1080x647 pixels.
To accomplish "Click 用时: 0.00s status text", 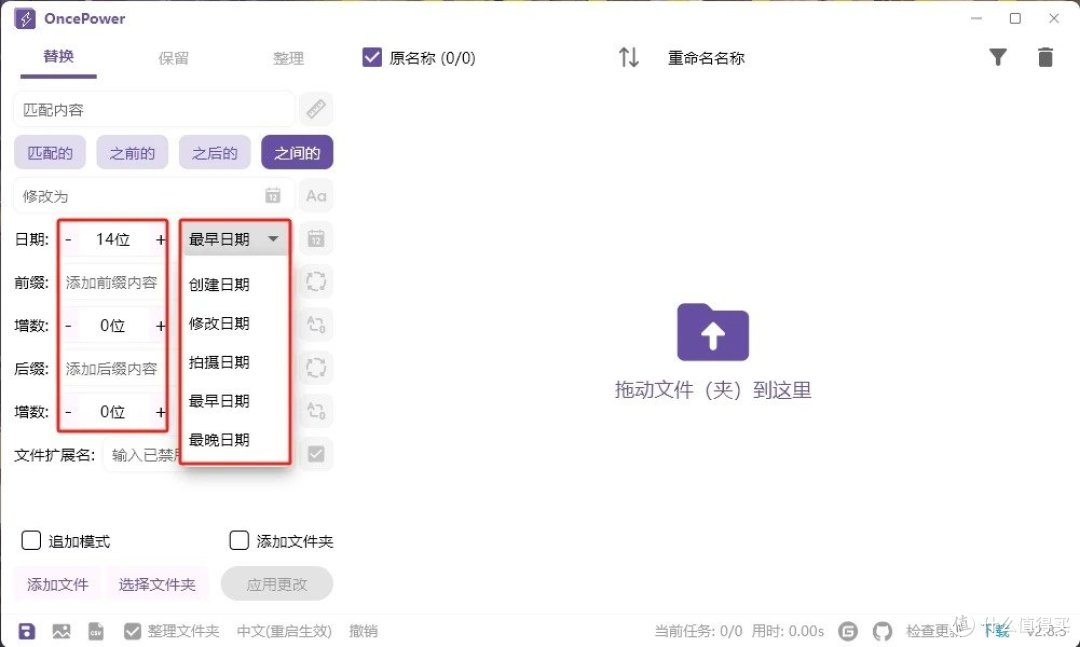I will 787,630.
